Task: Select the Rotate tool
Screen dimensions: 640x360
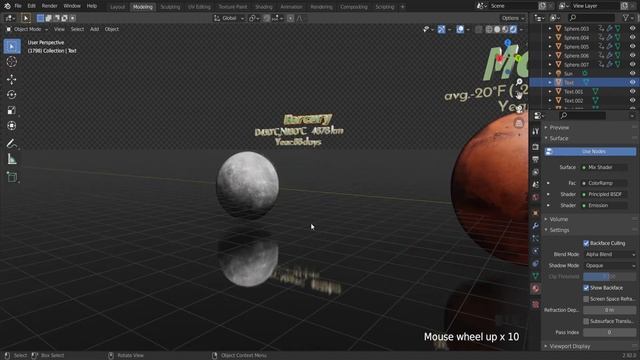Action: [x=12, y=94]
